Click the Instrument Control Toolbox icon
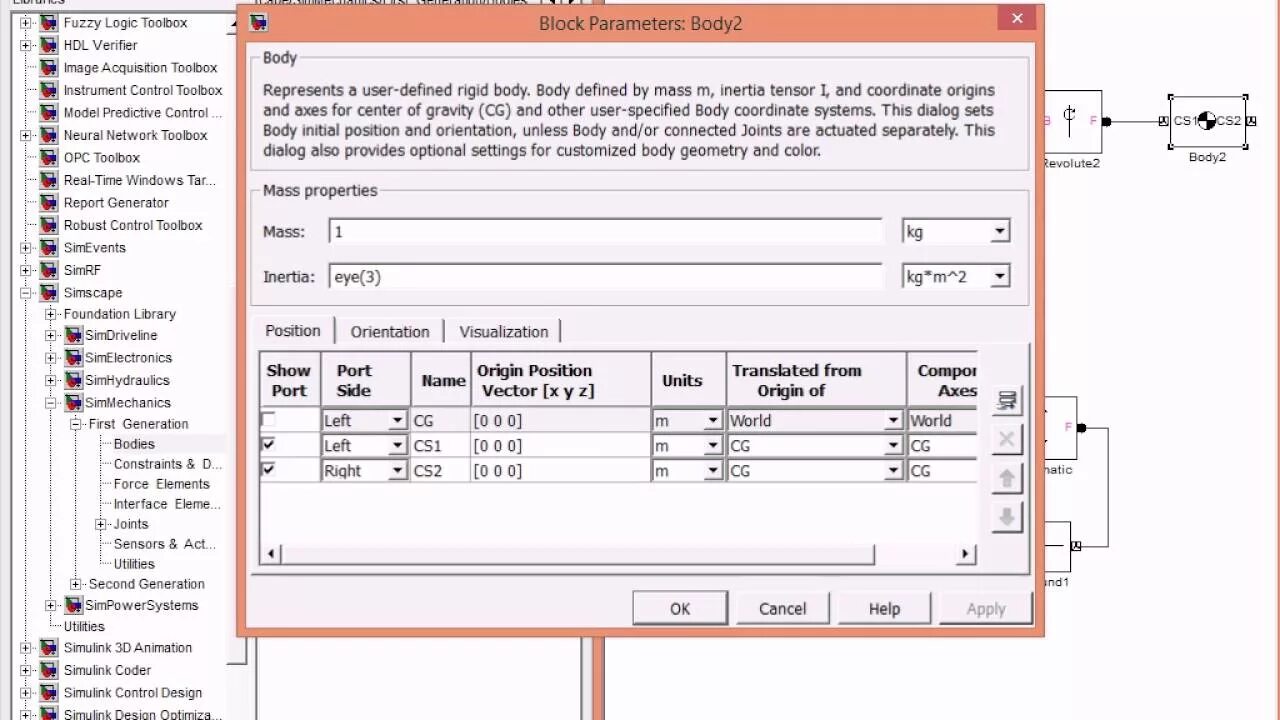Image resolution: width=1280 pixels, height=720 pixels. tap(49, 90)
